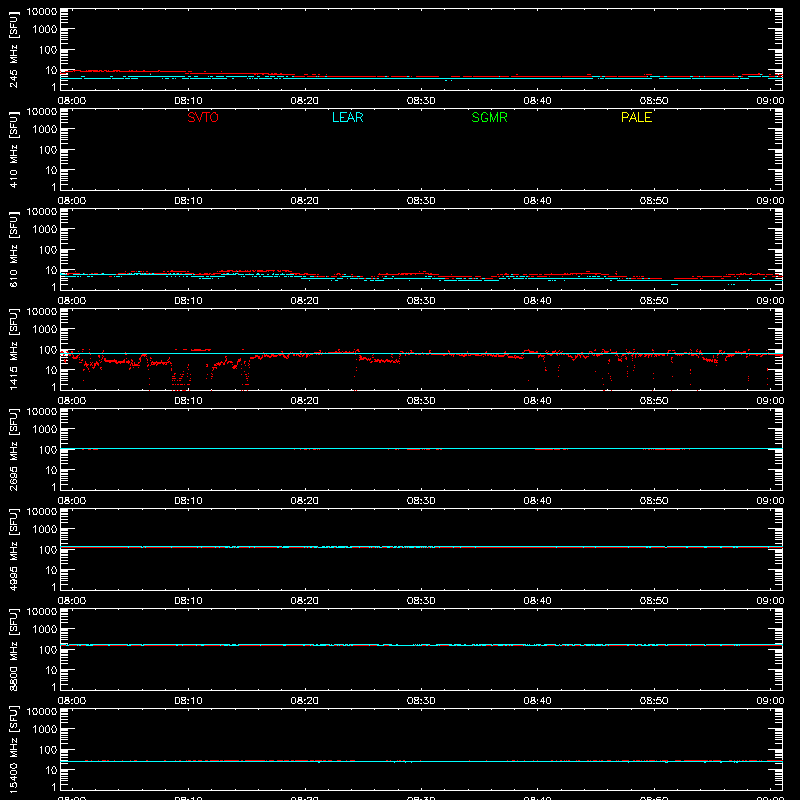
Task: Select the 245 MHz [SFU] axis label
Action: tap(13, 49)
